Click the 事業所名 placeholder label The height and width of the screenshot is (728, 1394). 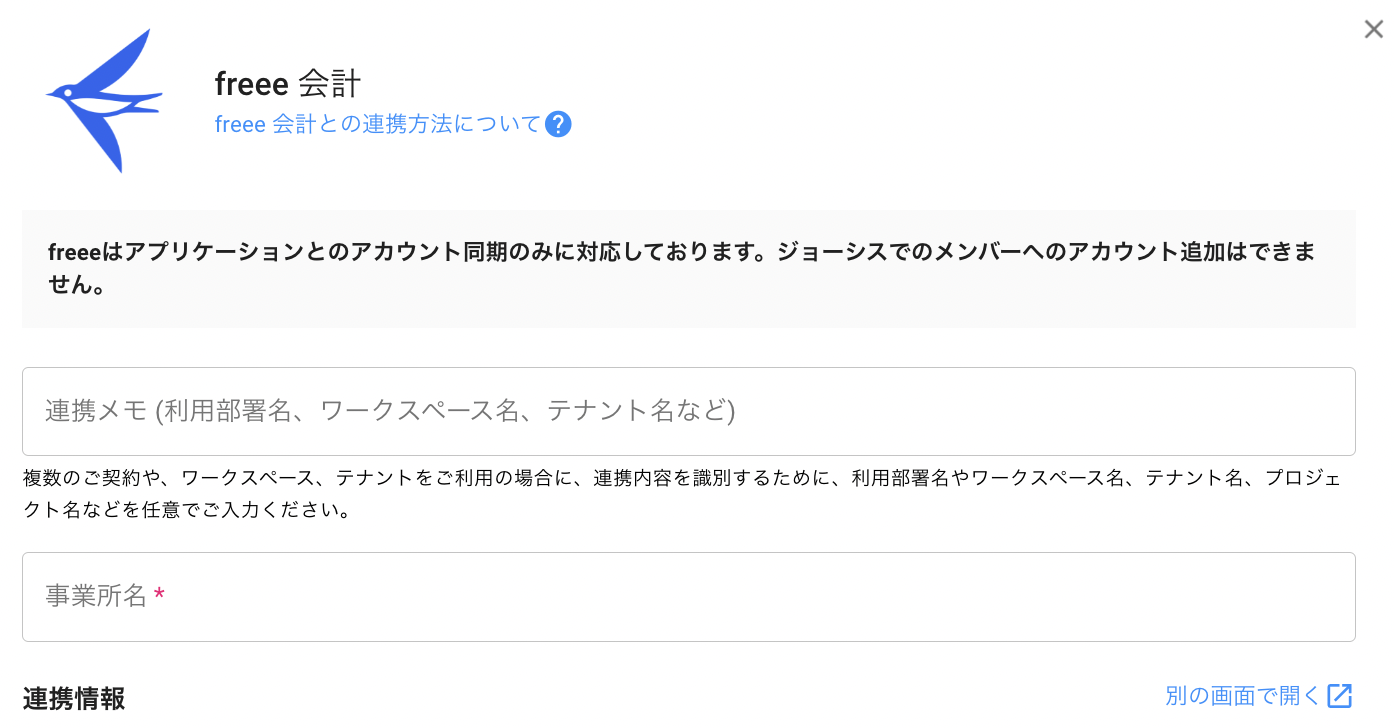click(x=96, y=597)
